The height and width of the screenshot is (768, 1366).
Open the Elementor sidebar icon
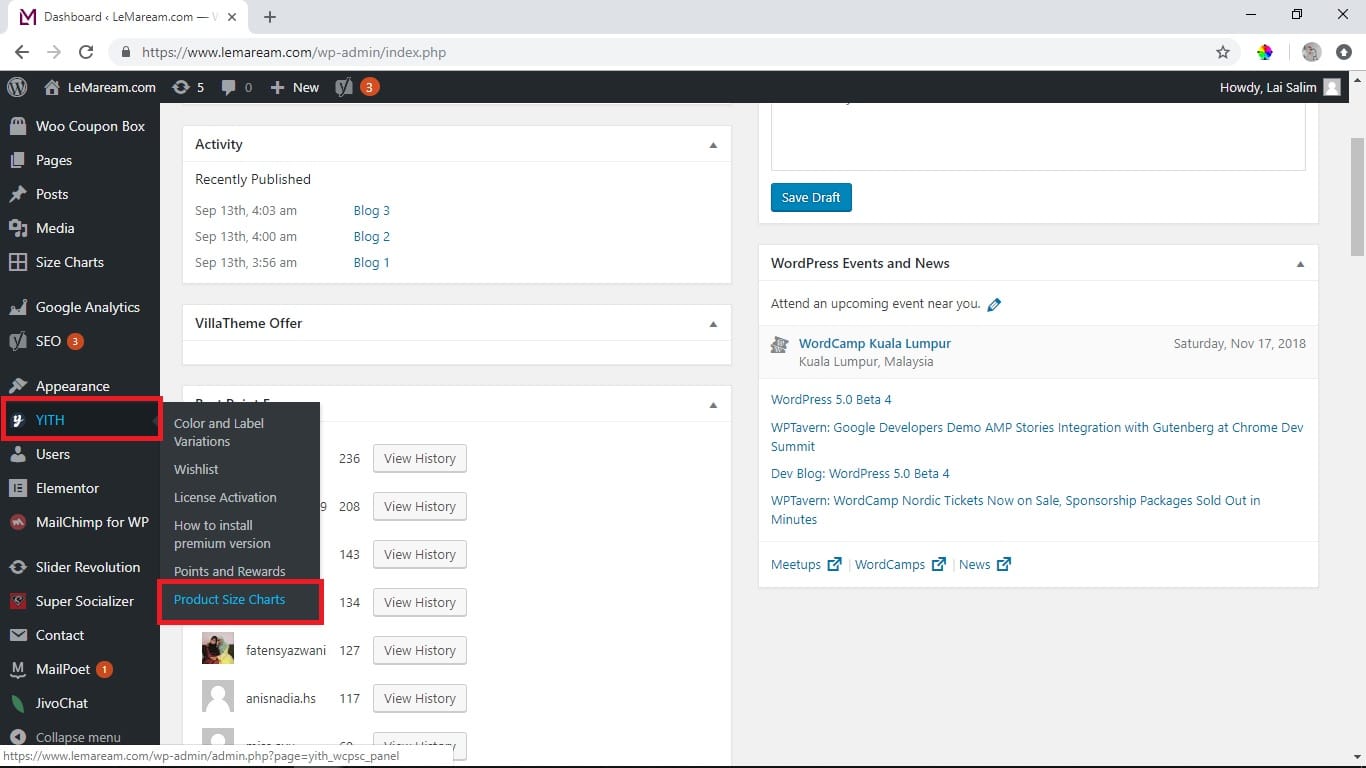click(x=17, y=488)
